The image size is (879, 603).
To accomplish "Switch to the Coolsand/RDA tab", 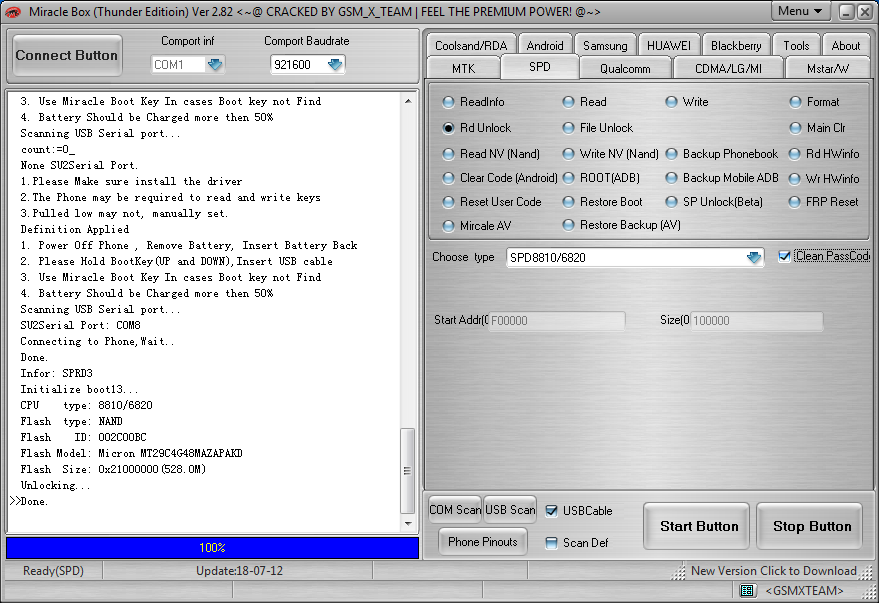I will click(471, 45).
